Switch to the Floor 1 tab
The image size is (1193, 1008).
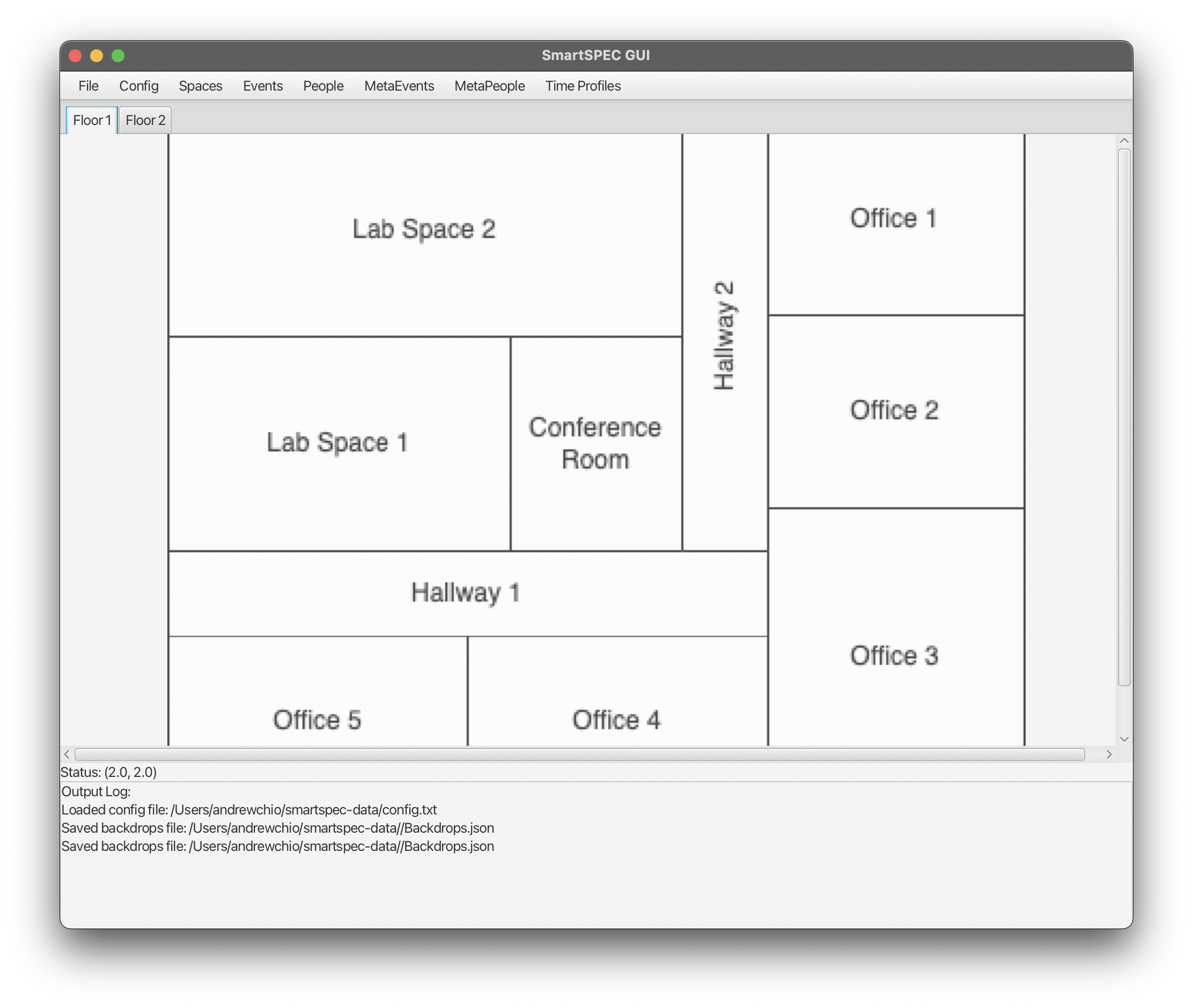[x=92, y=120]
